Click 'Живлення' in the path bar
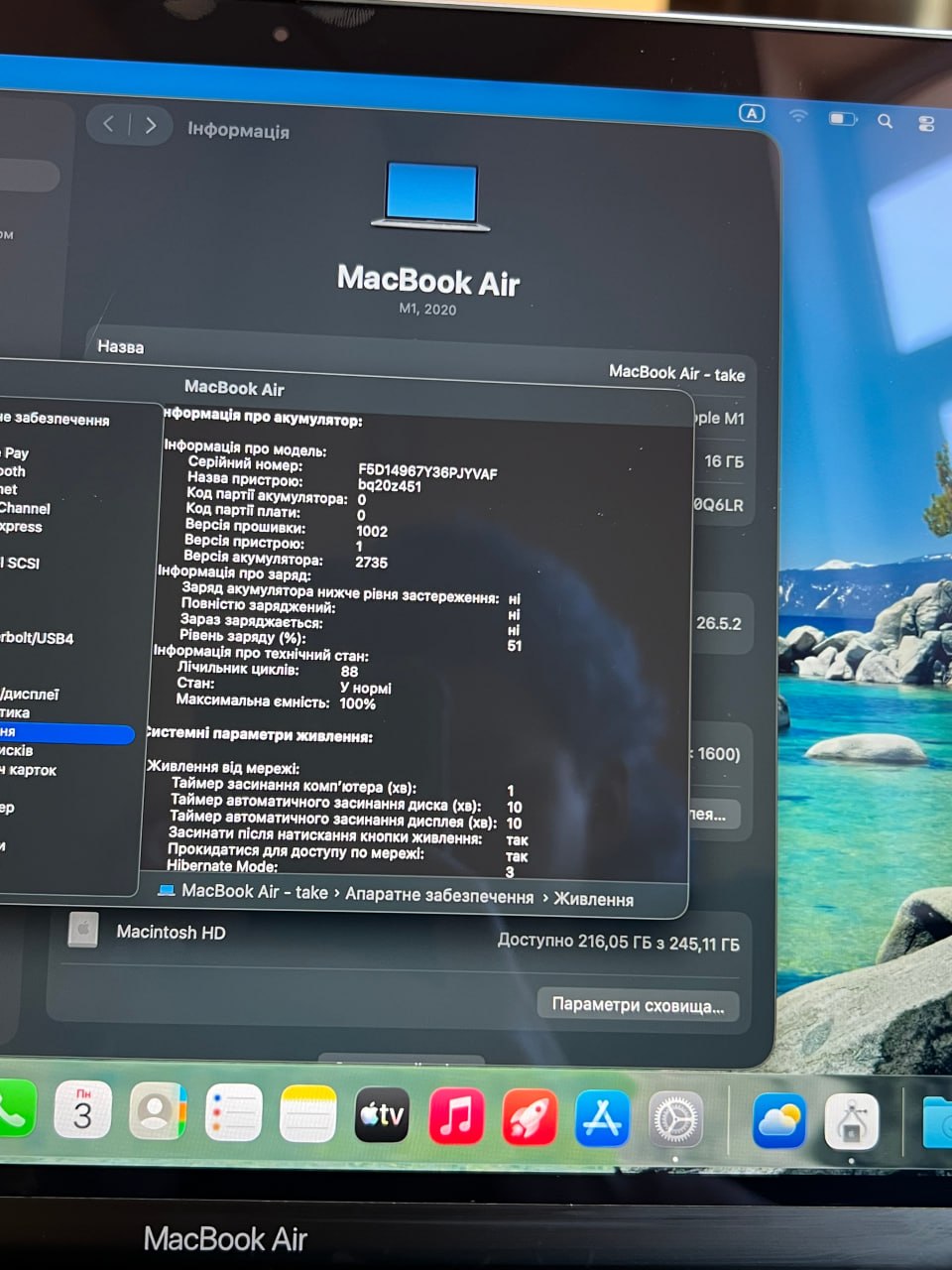 click(x=593, y=899)
